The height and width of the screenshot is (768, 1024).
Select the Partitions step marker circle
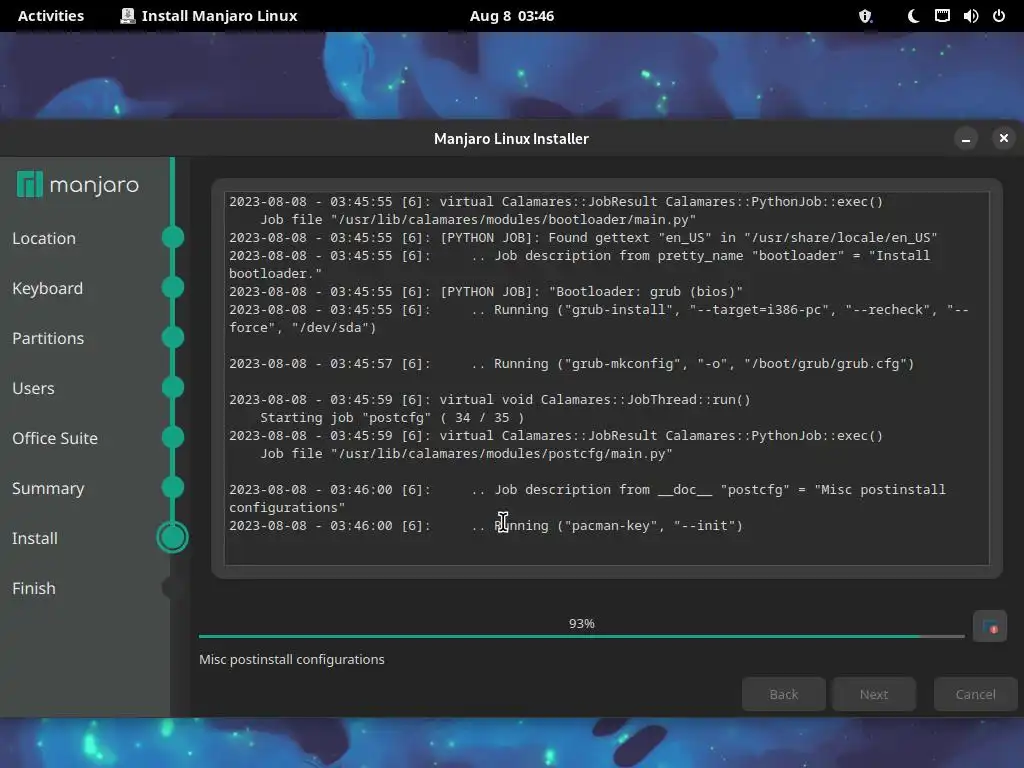173,337
